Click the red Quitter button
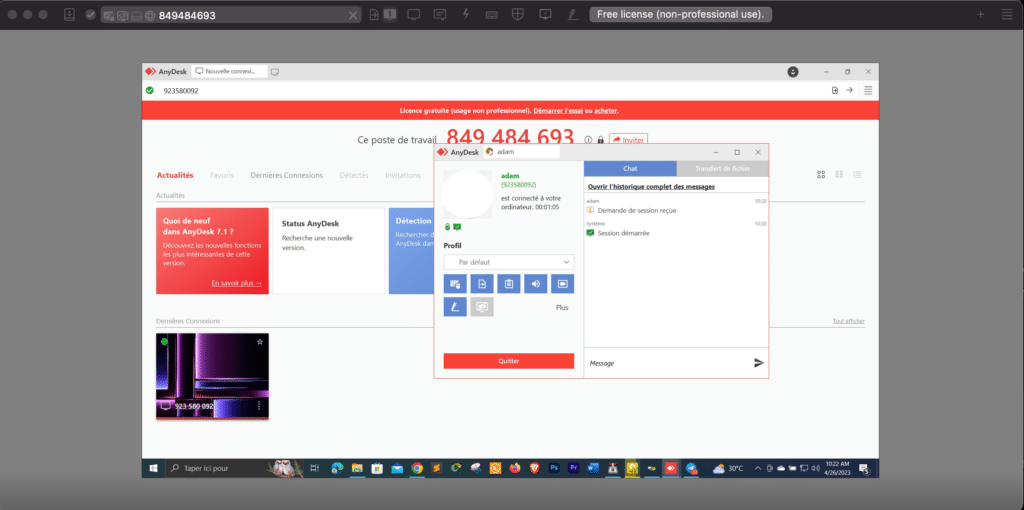 [x=509, y=360]
